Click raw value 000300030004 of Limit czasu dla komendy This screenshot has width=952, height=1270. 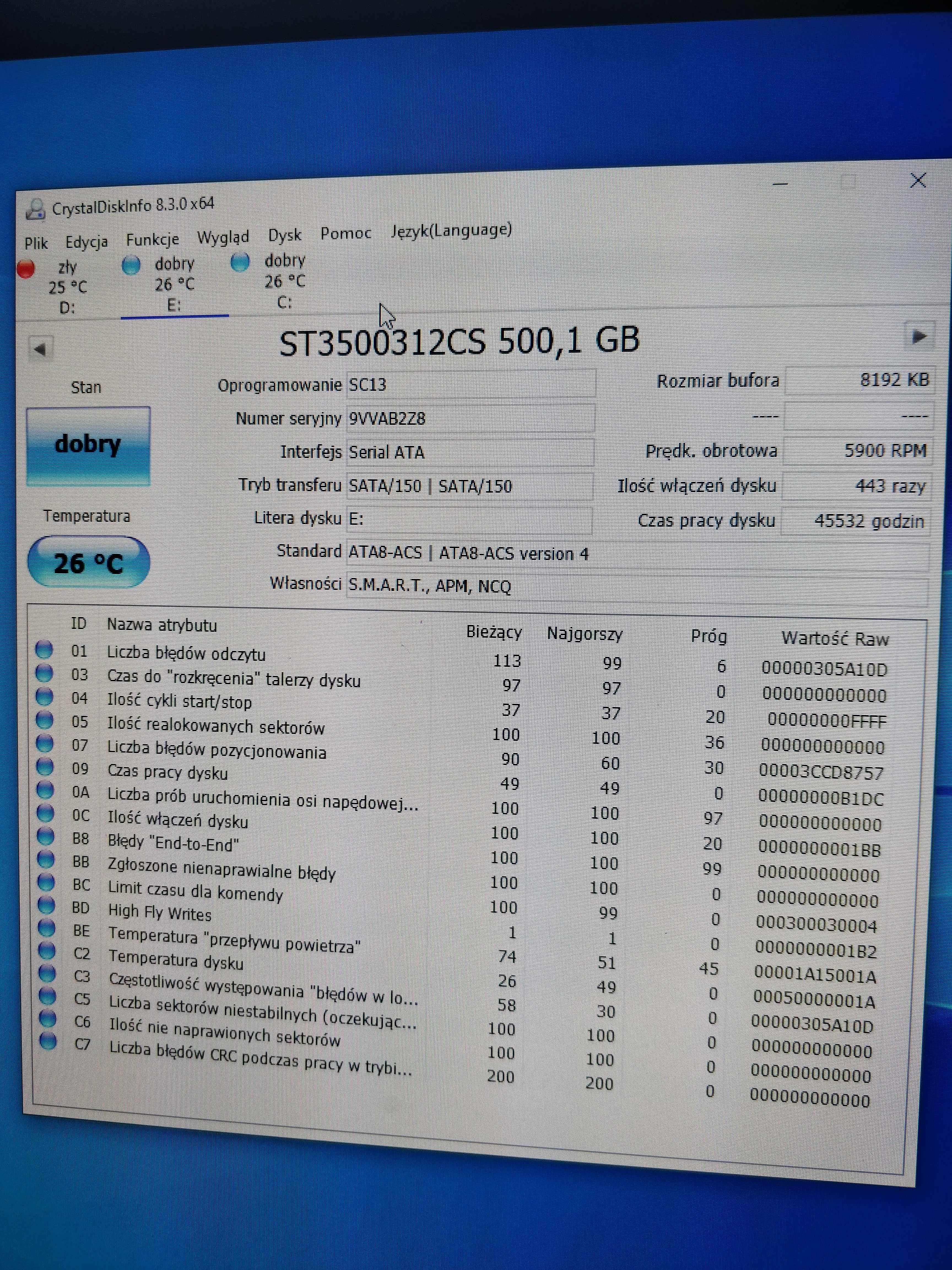tap(816, 925)
